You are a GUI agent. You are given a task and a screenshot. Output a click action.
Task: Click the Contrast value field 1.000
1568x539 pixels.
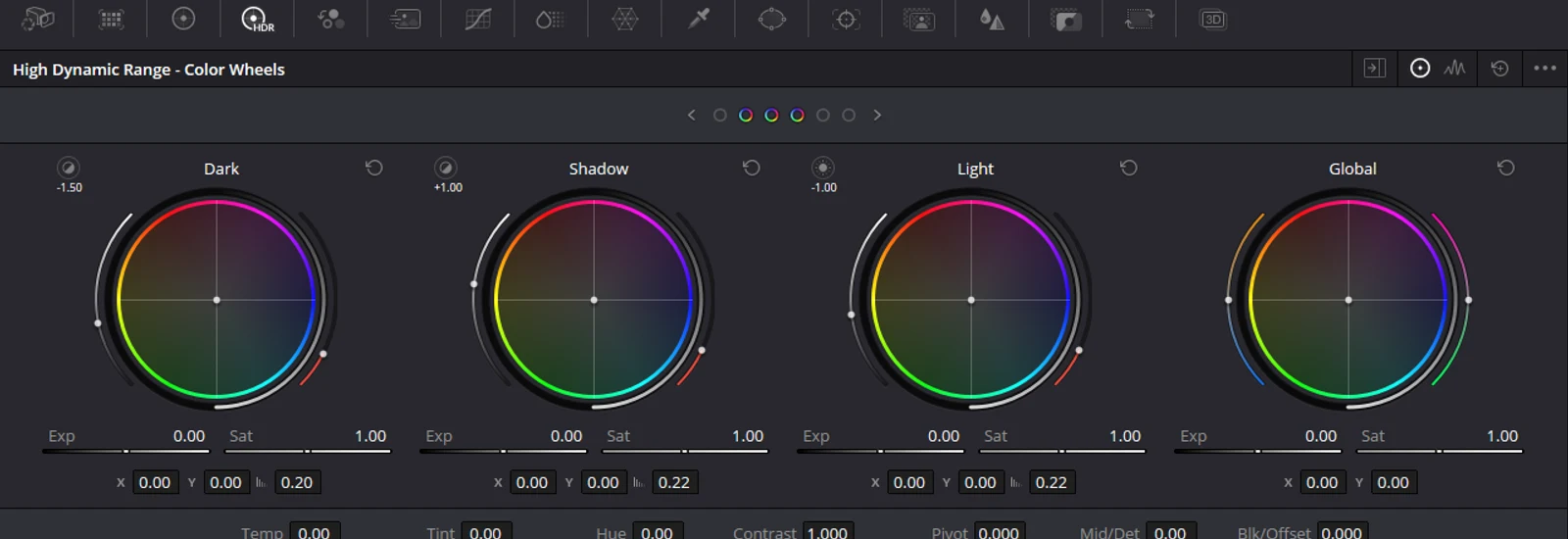pos(828,531)
